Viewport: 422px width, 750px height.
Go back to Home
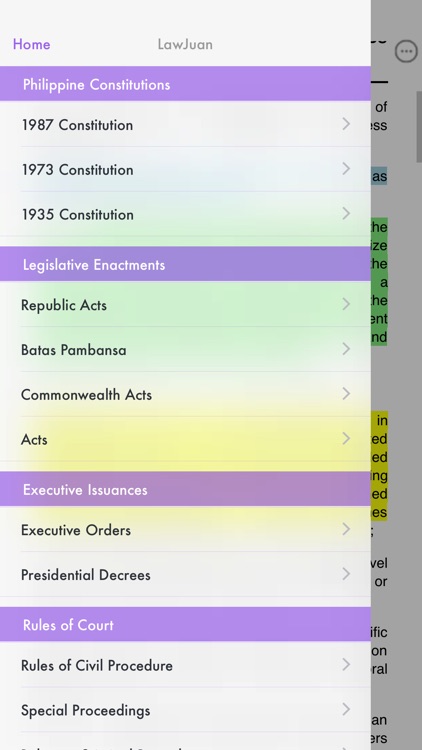(x=32, y=44)
